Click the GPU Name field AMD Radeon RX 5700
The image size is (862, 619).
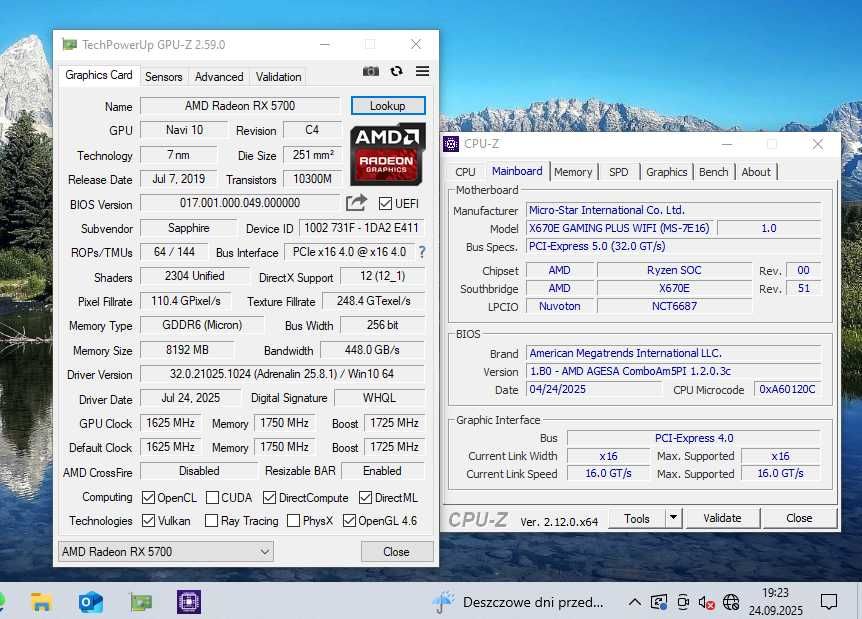[x=240, y=106]
